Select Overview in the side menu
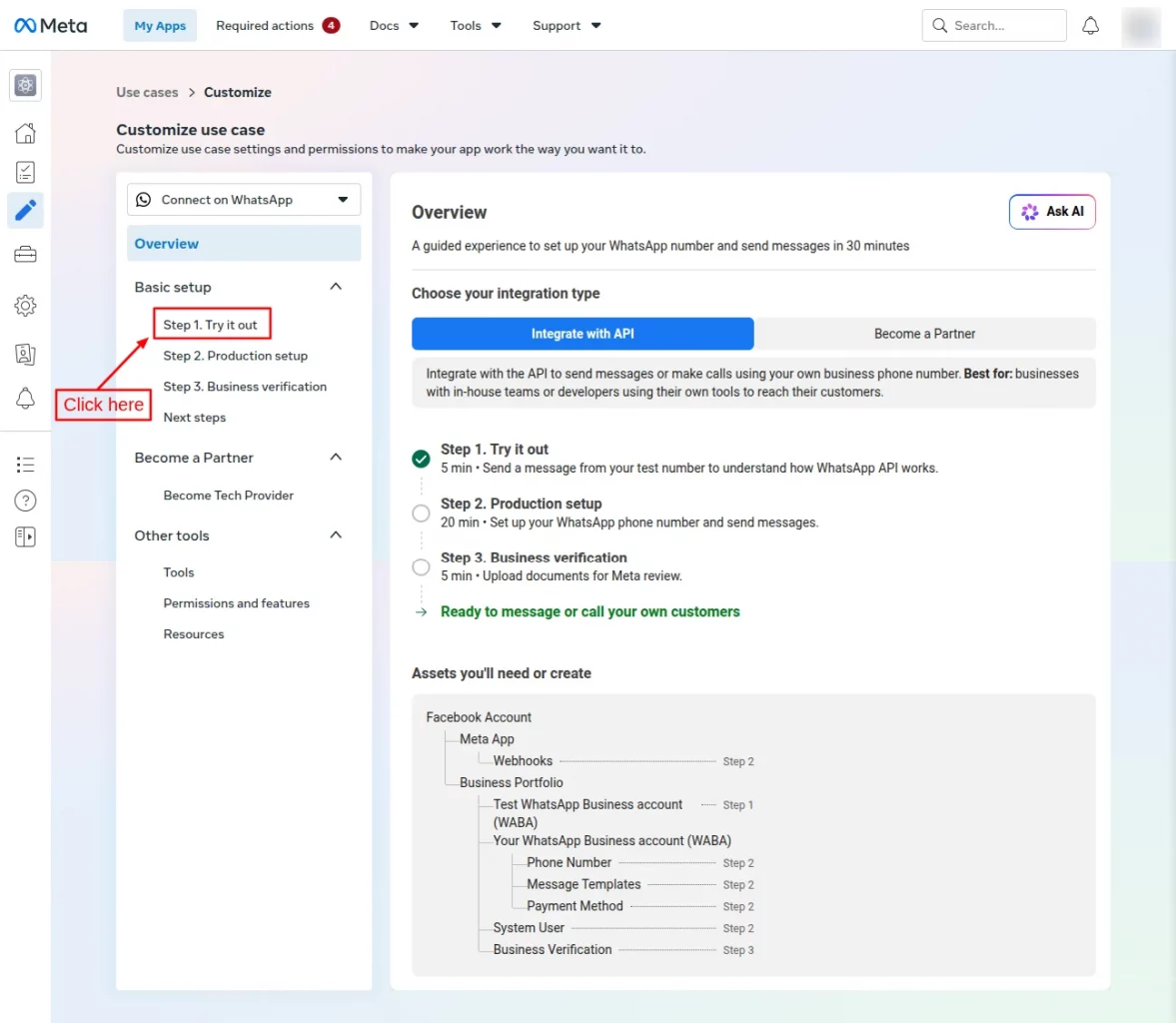The width and height of the screenshot is (1176, 1023). click(244, 244)
